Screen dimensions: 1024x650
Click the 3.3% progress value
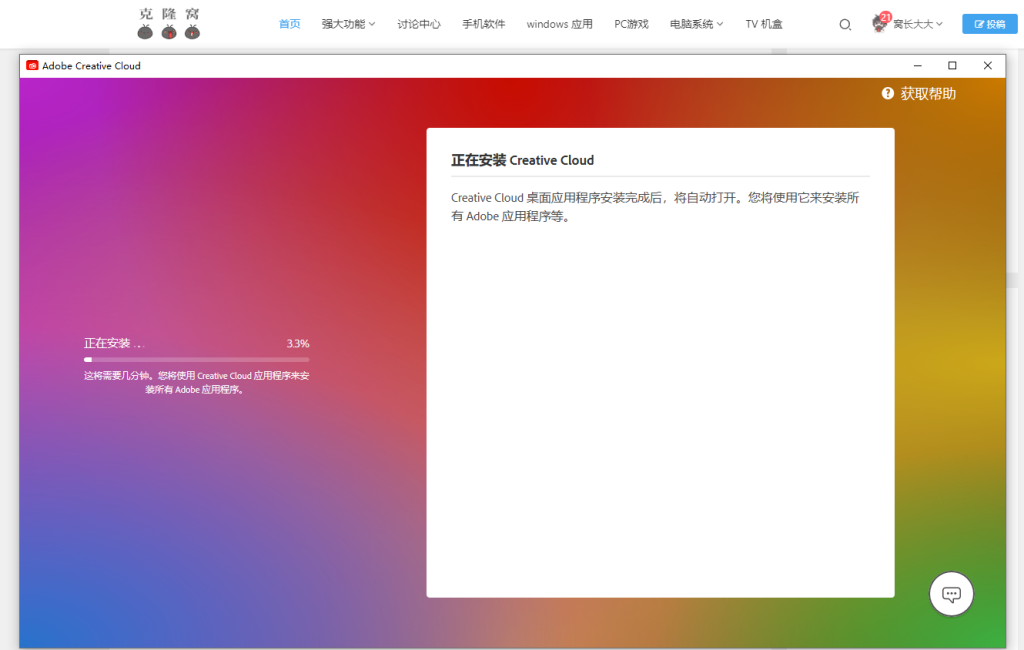pyautogui.click(x=298, y=344)
